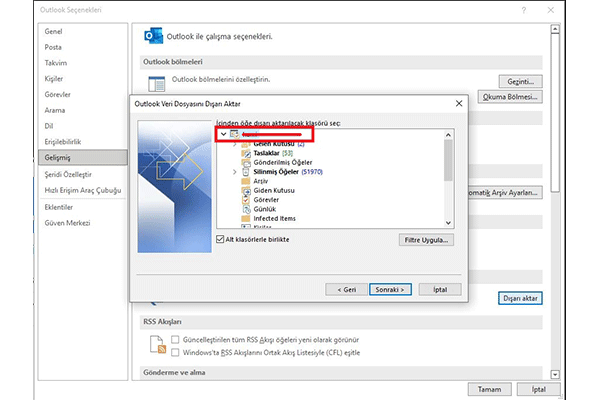Click the folder list scrollbar thumb
Viewport: 600px width, 400px height.
(x=448, y=160)
